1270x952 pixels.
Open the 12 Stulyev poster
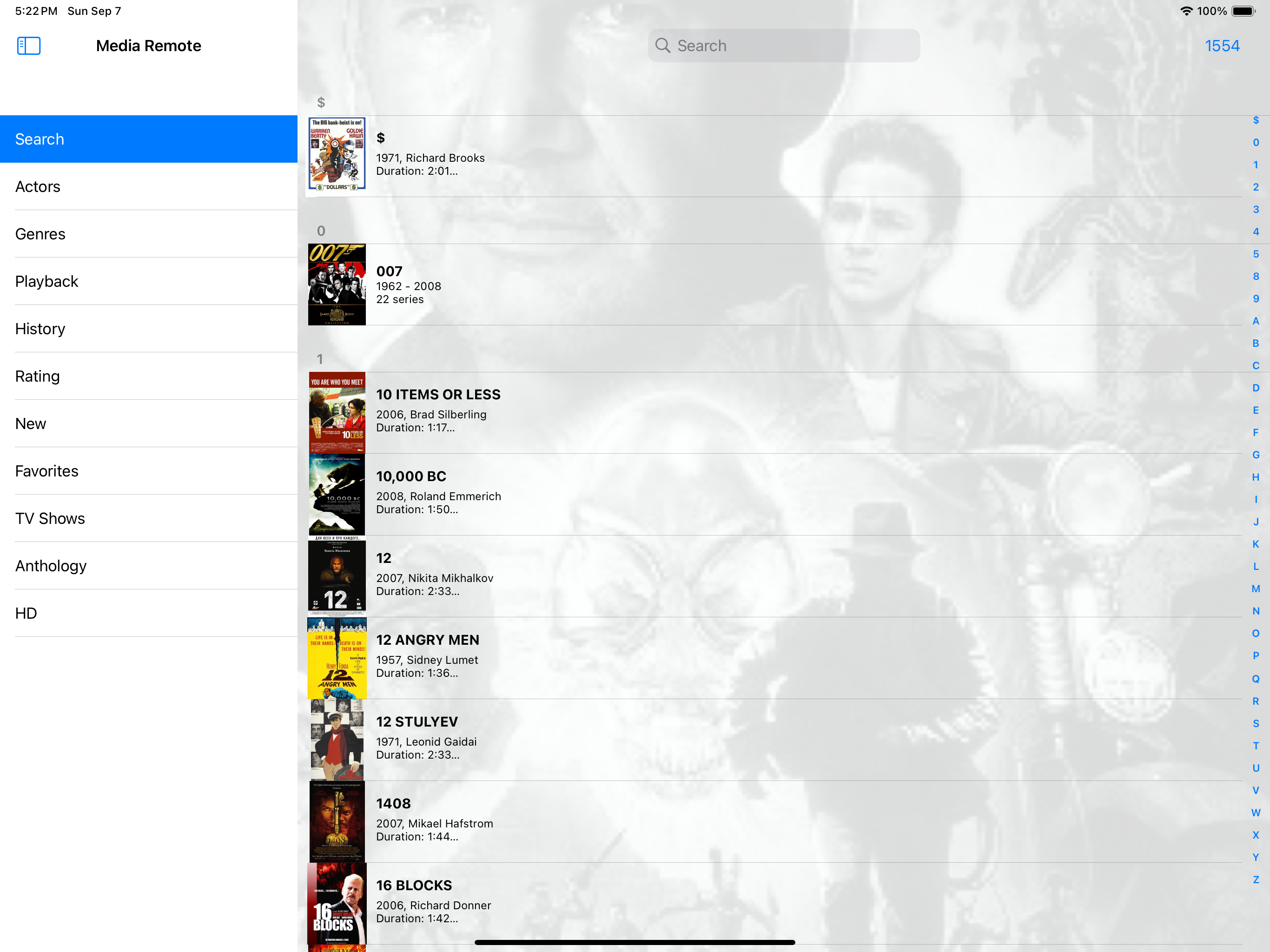(337, 740)
